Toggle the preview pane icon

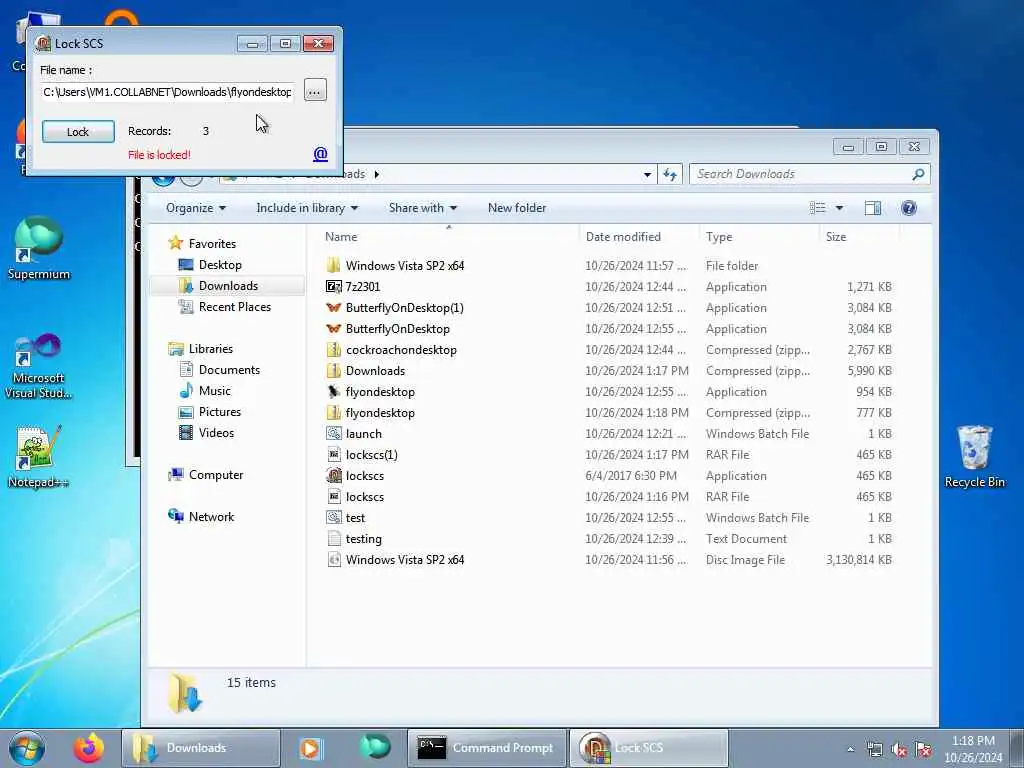tap(872, 208)
